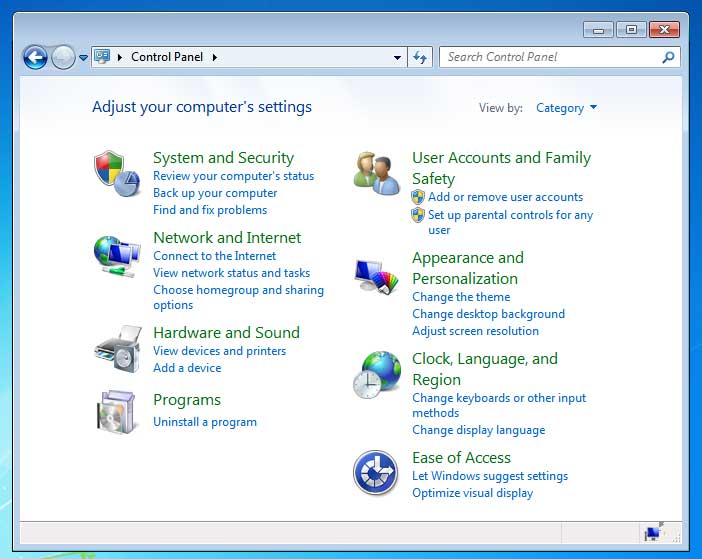The width and height of the screenshot is (702, 559).
Task: Click Connect to the Internet link
Action: coord(214,256)
